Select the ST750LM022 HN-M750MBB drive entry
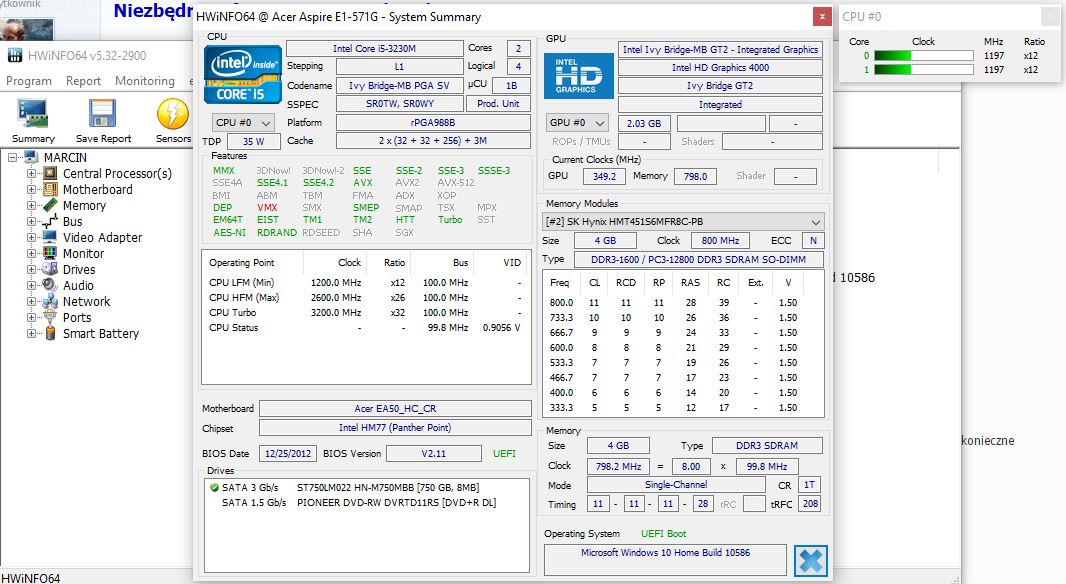Viewport: 1066px width, 584px height. pyautogui.click(x=388, y=487)
